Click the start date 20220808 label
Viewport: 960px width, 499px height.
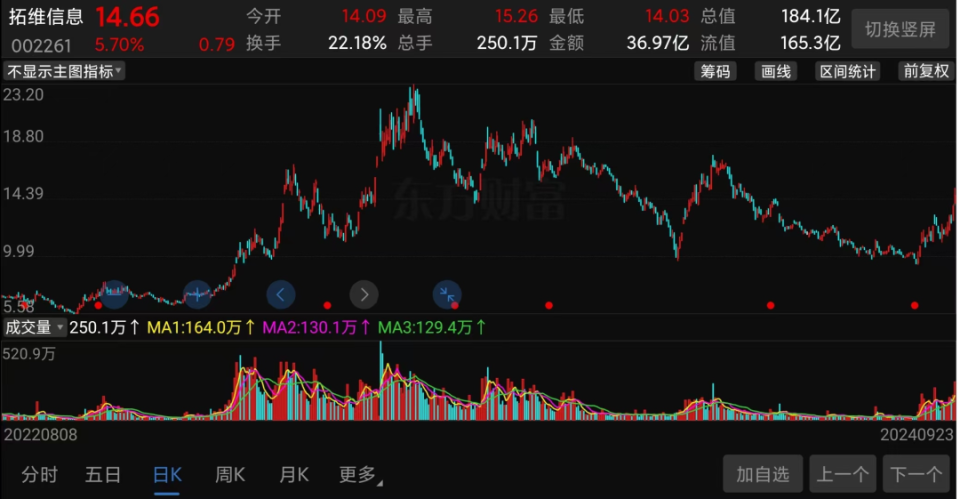40,435
